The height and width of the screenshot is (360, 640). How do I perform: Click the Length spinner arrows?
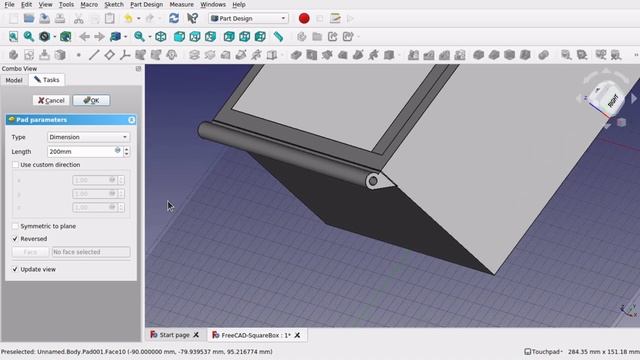127,151
